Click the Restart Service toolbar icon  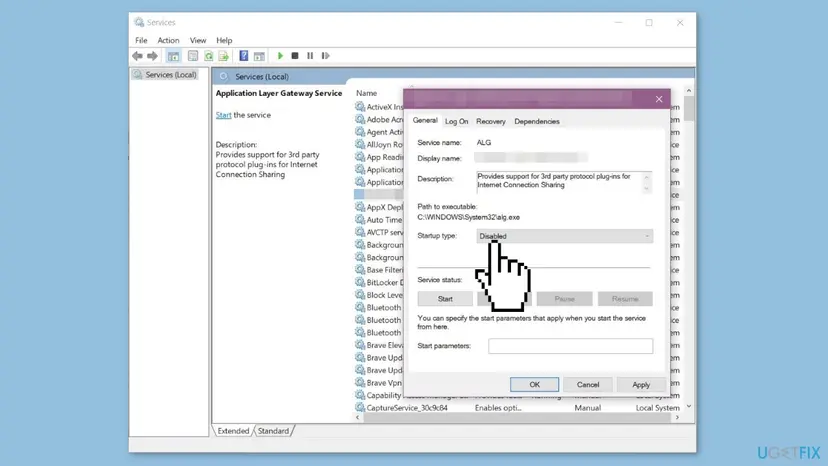325,56
